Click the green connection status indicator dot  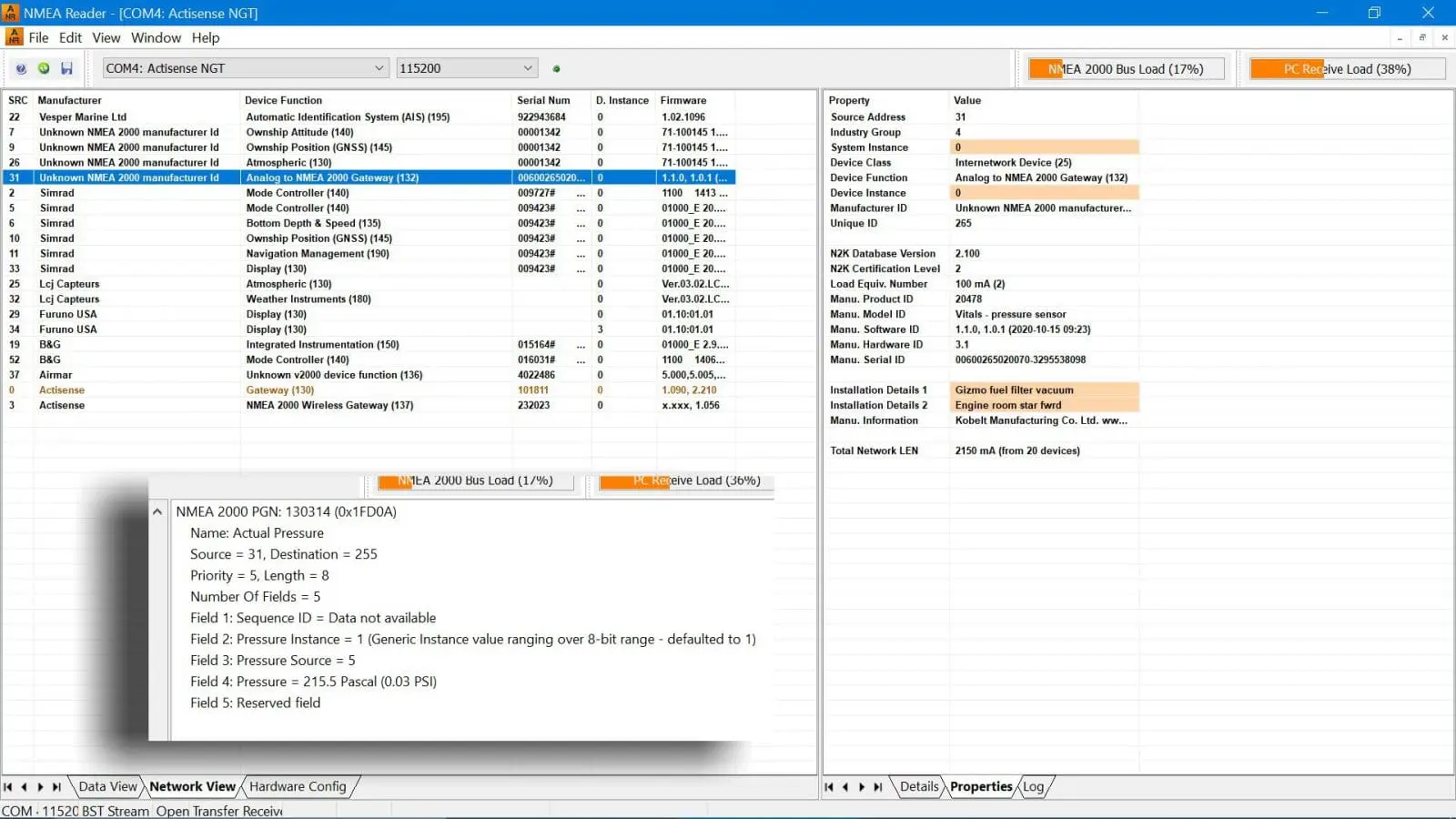coord(557,69)
